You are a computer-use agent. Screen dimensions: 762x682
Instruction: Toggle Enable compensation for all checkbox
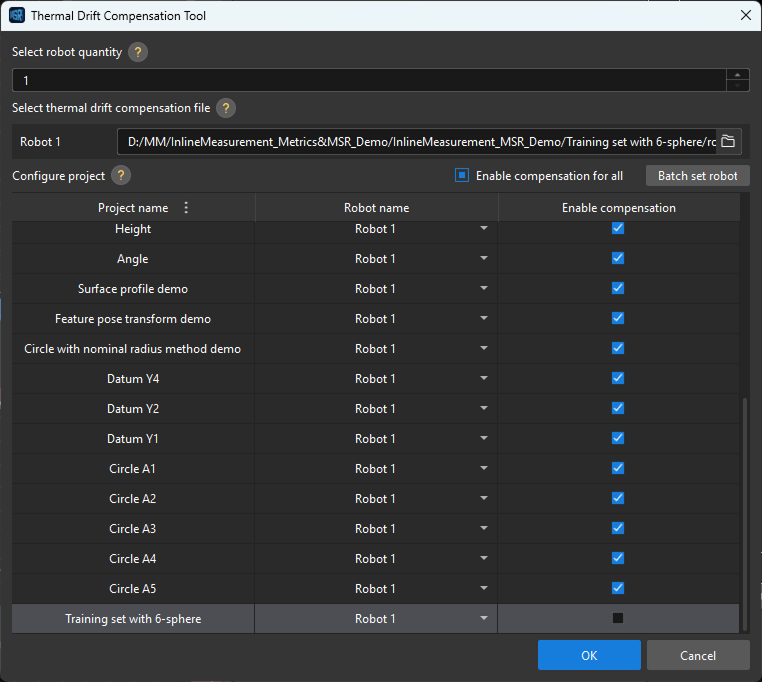462,176
